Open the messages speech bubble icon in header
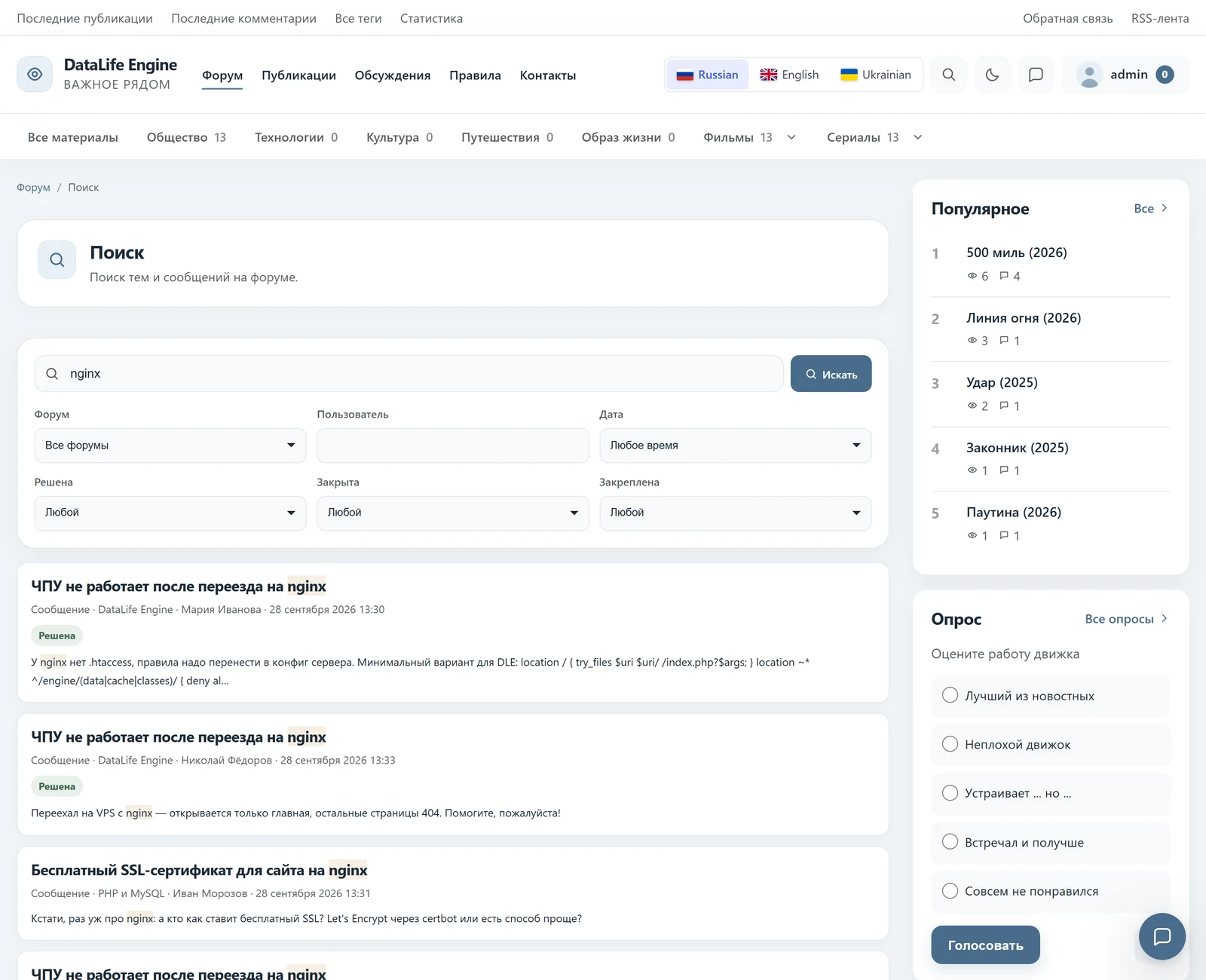The height and width of the screenshot is (980, 1206). pos(1036,75)
